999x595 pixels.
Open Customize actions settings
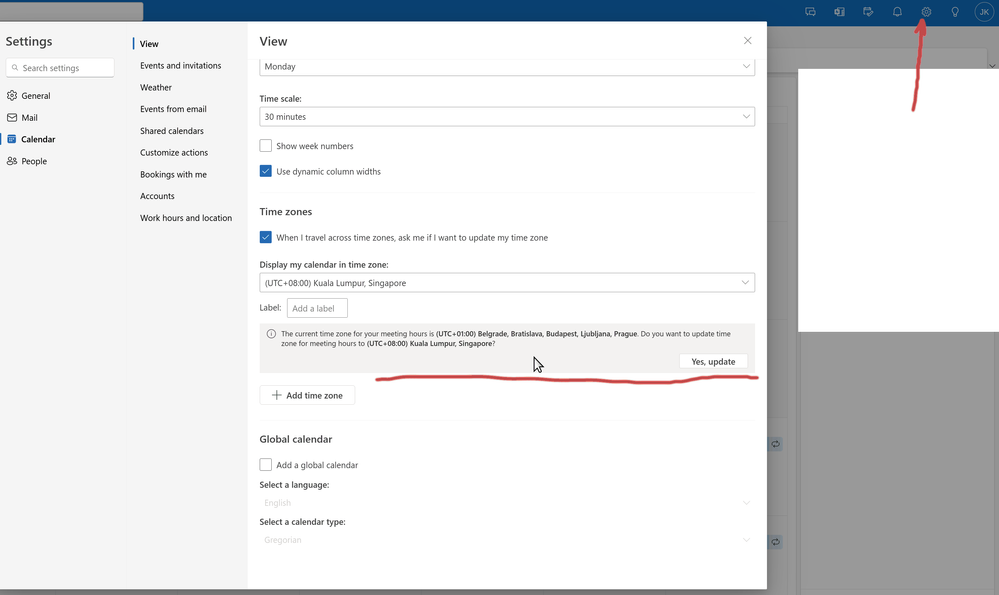[174, 152]
